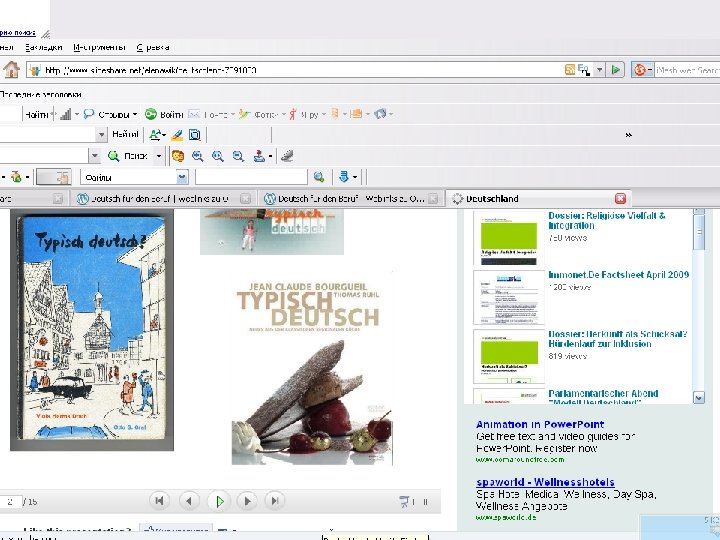This screenshot has height=540, width=720.
Task: Load the address with green Go arrow
Action: click(615, 70)
